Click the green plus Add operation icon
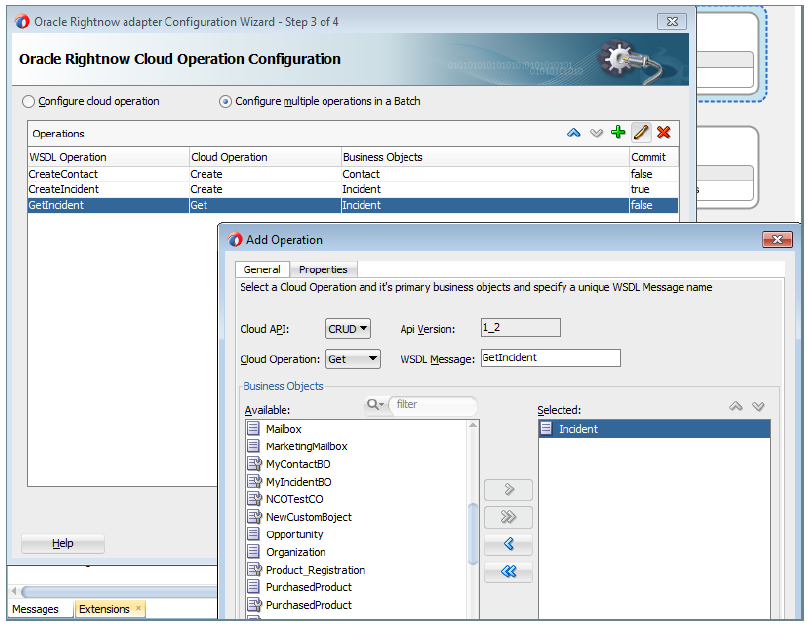The height and width of the screenshot is (625, 808). click(618, 133)
